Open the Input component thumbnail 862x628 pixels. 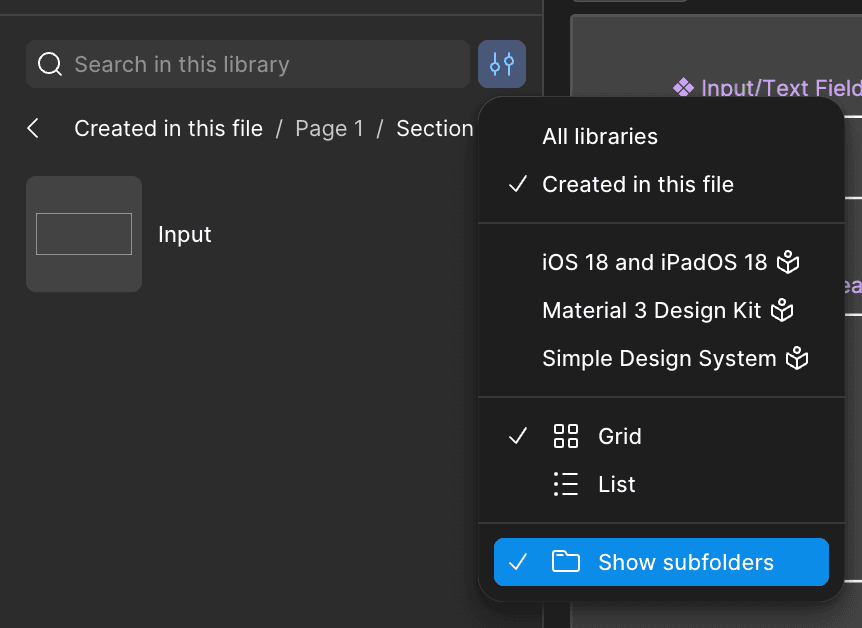pyautogui.click(x=84, y=234)
